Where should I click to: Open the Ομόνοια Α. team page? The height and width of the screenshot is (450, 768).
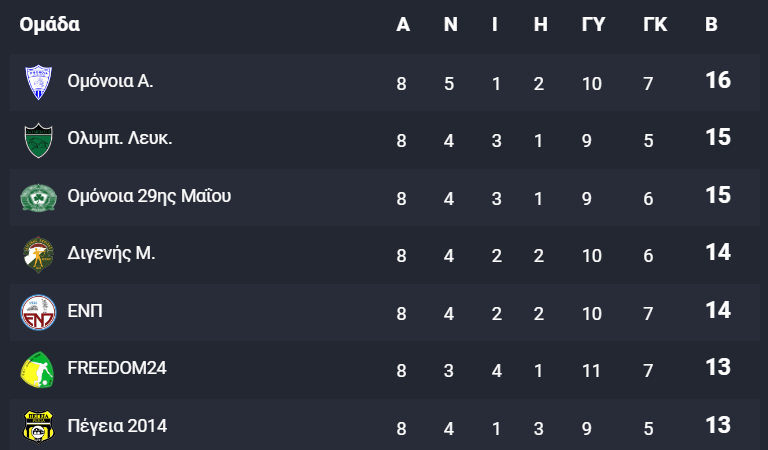point(110,81)
